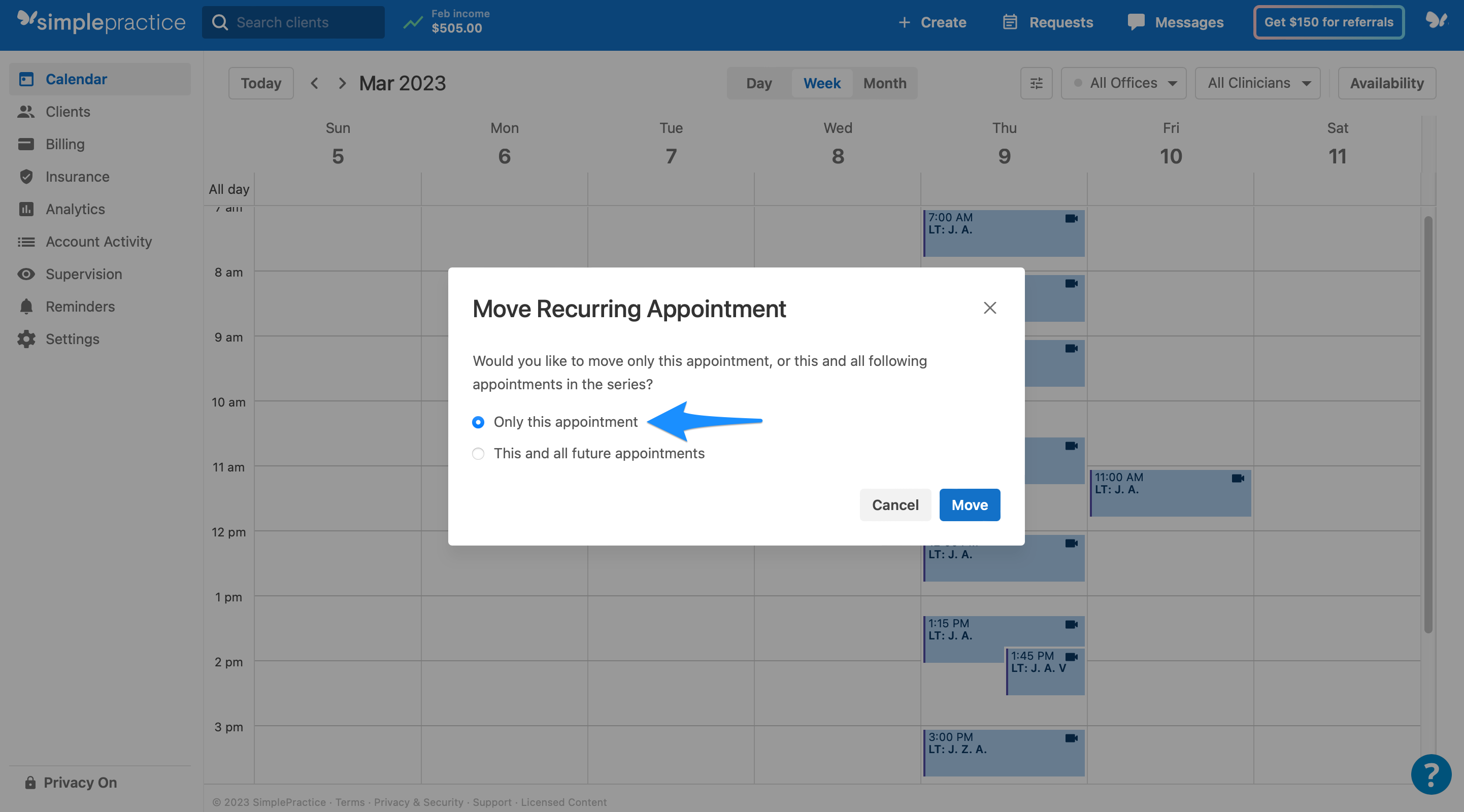Open the All Offices dropdown
Viewport: 1464px width, 812px height.
pyautogui.click(x=1123, y=83)
